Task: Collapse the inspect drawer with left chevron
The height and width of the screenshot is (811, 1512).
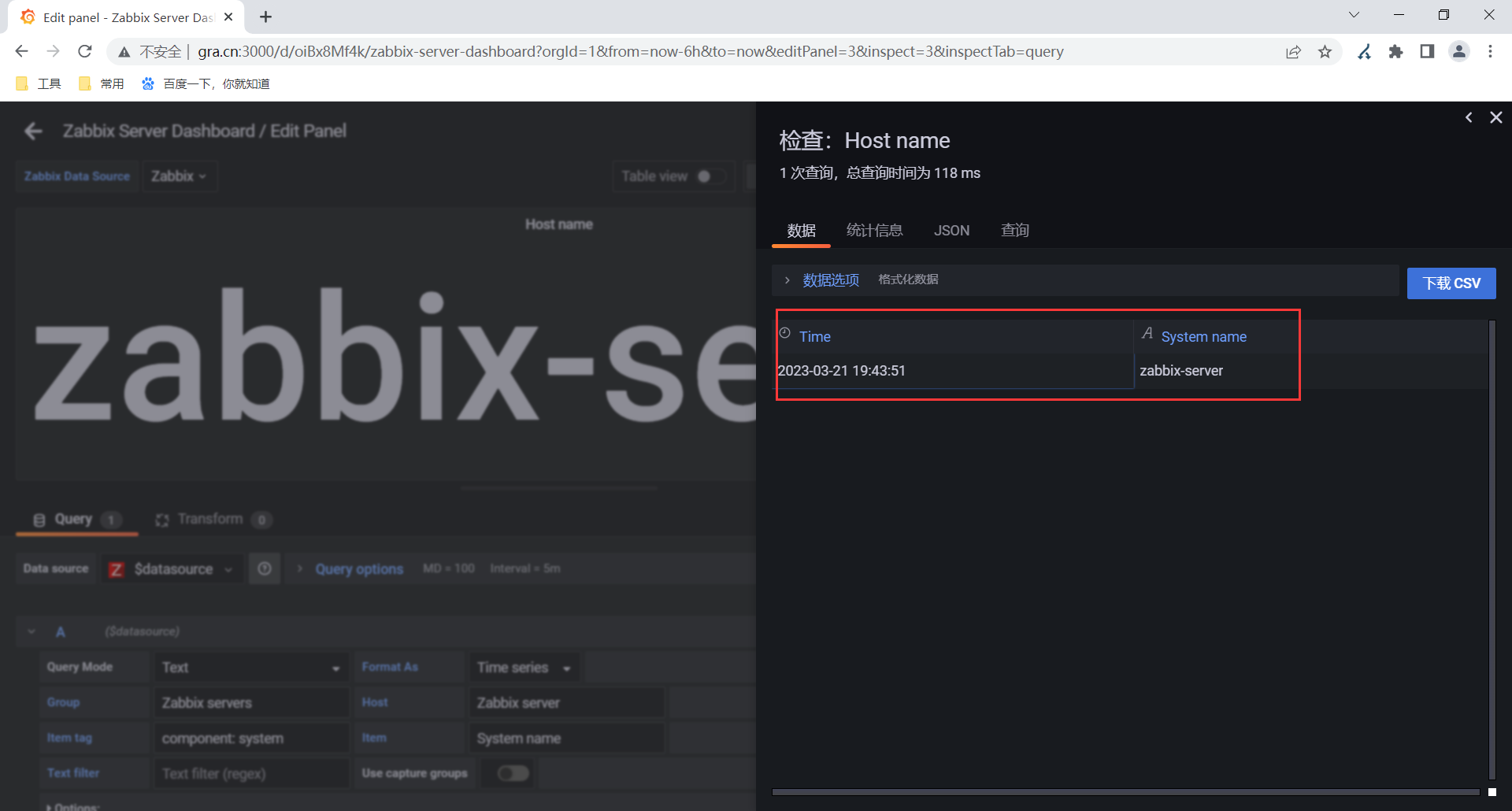Action: [1469, 117]
